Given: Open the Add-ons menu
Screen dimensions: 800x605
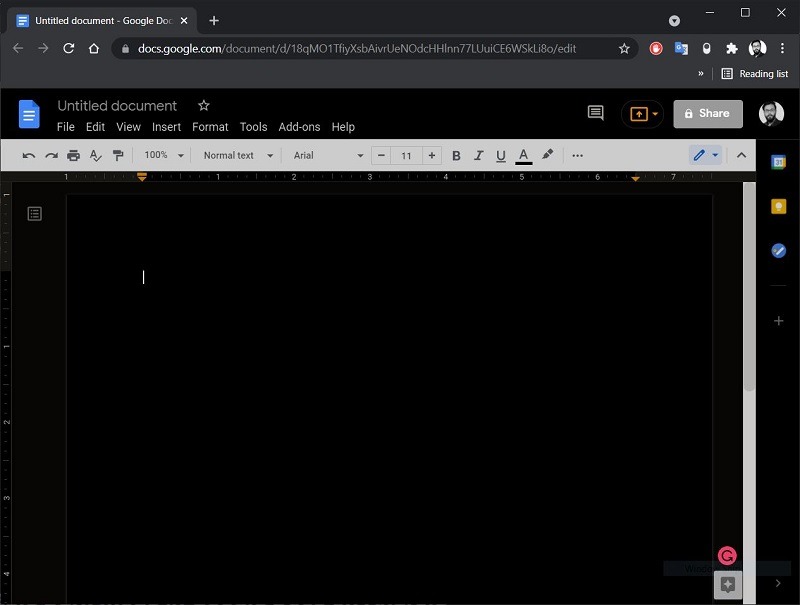Looking at the screenshot, I should [x=299, y=127].
